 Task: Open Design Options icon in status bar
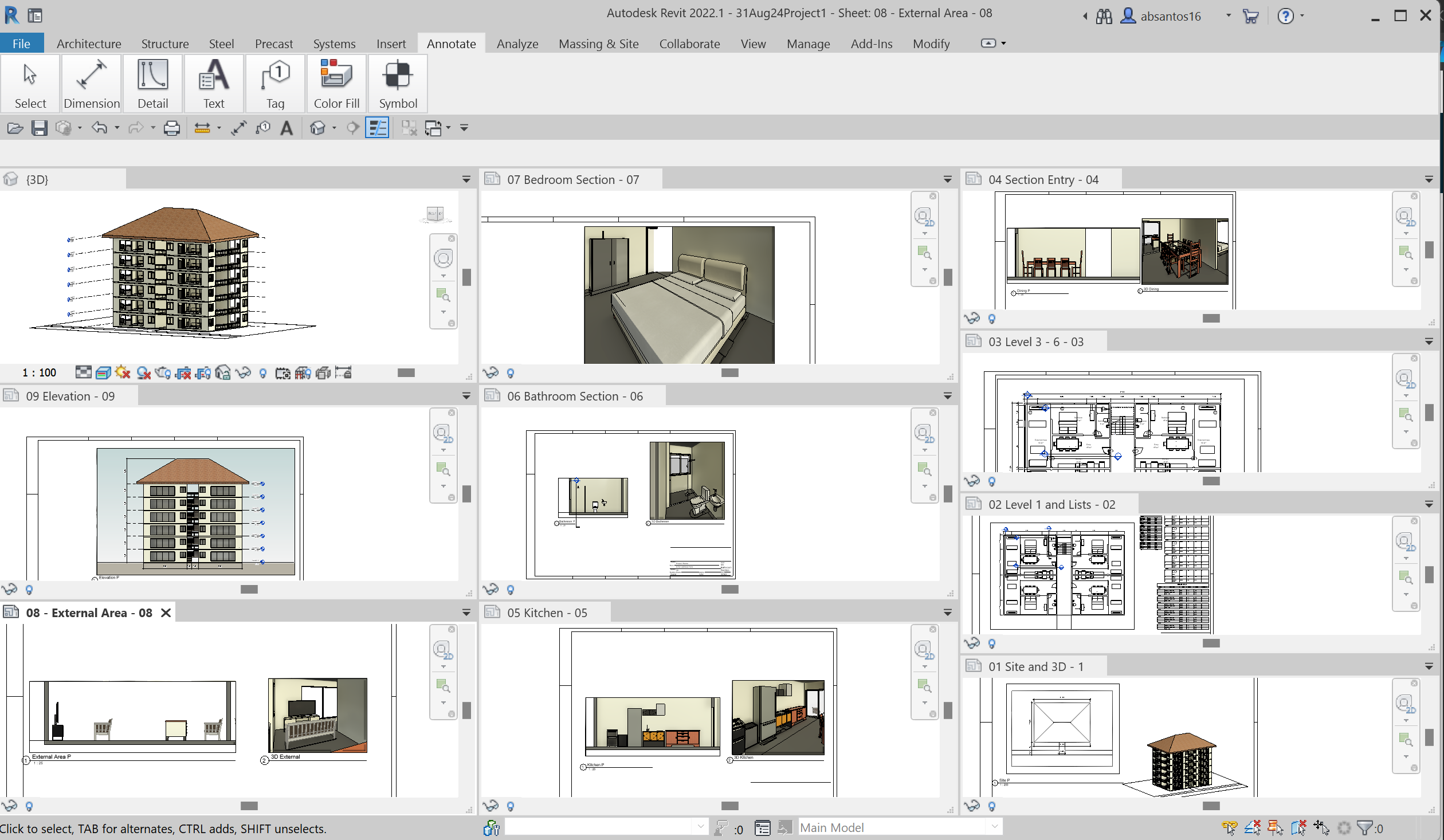(763, 828)
